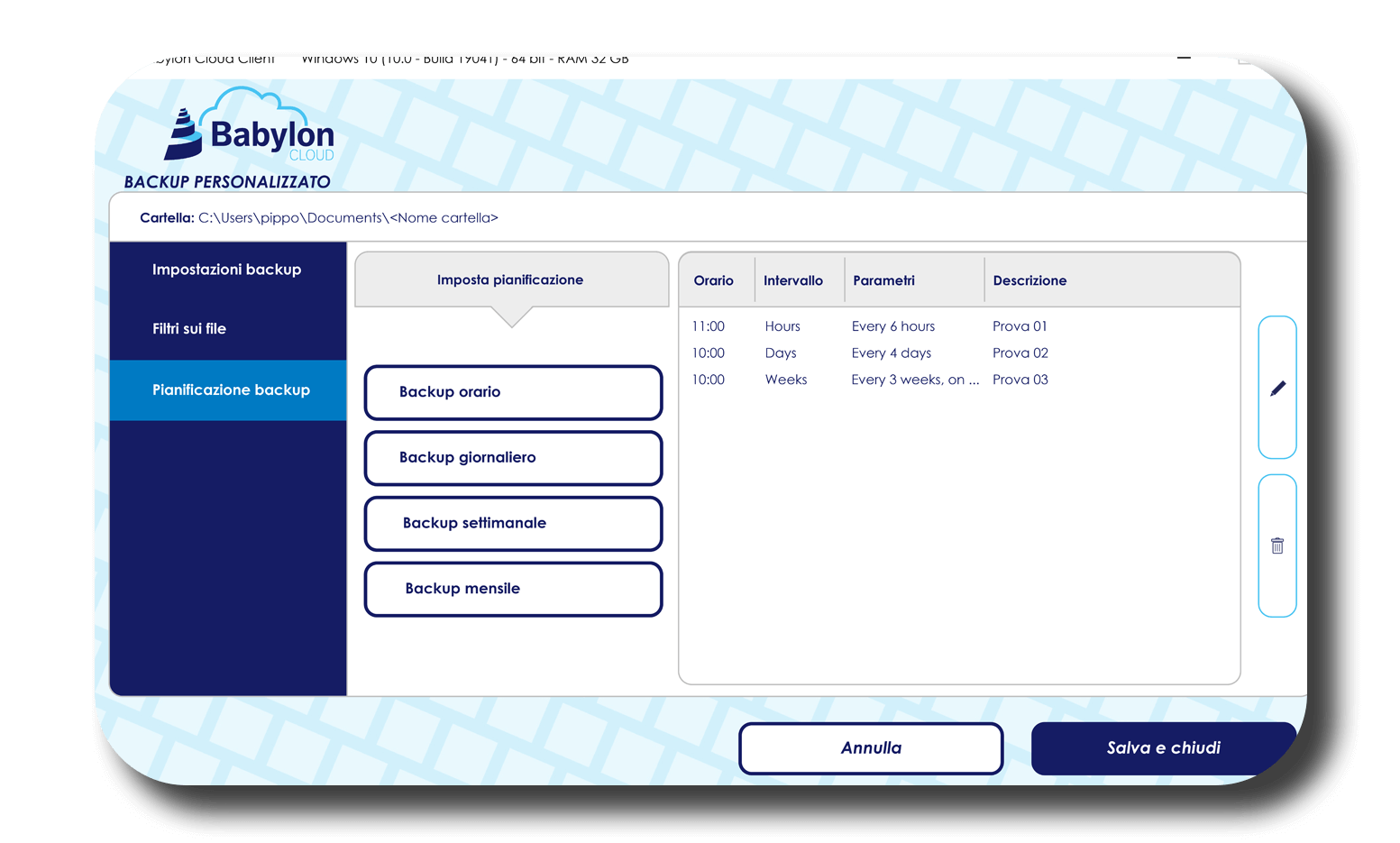Click the Orario column header

click(x=714, y=280)
